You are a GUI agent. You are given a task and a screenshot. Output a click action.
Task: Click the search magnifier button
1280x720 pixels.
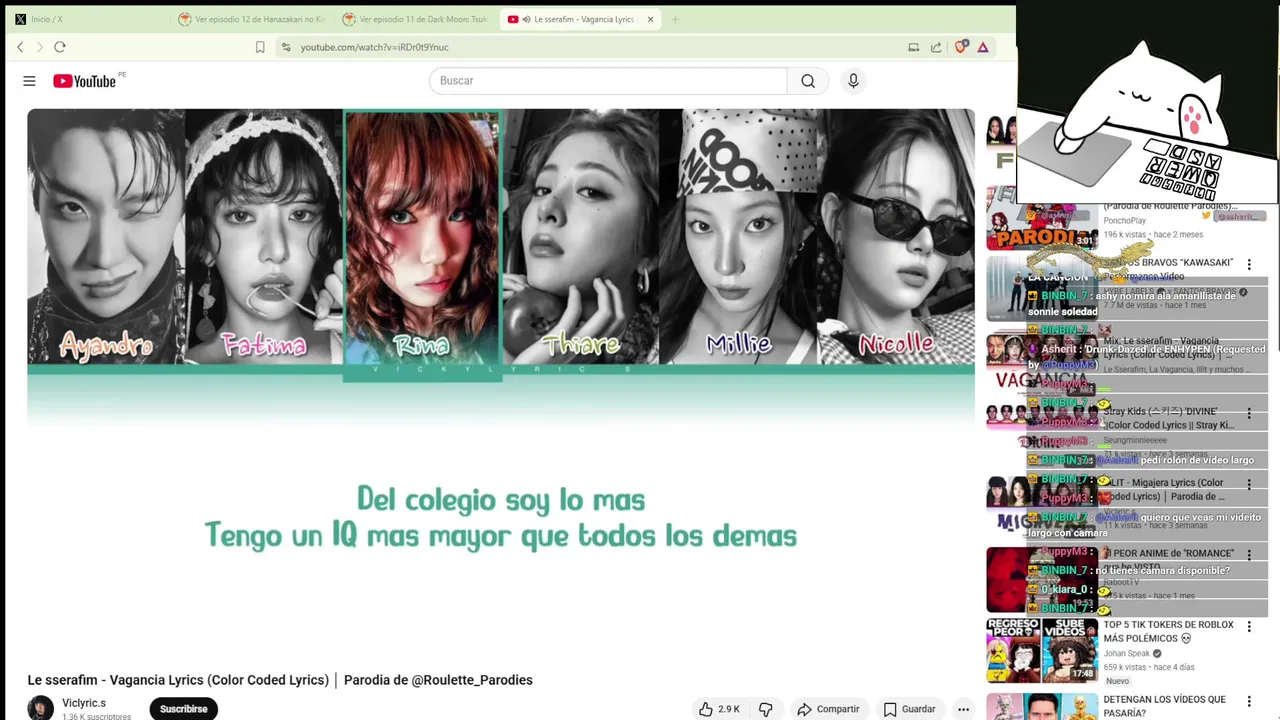coord(808,81)
